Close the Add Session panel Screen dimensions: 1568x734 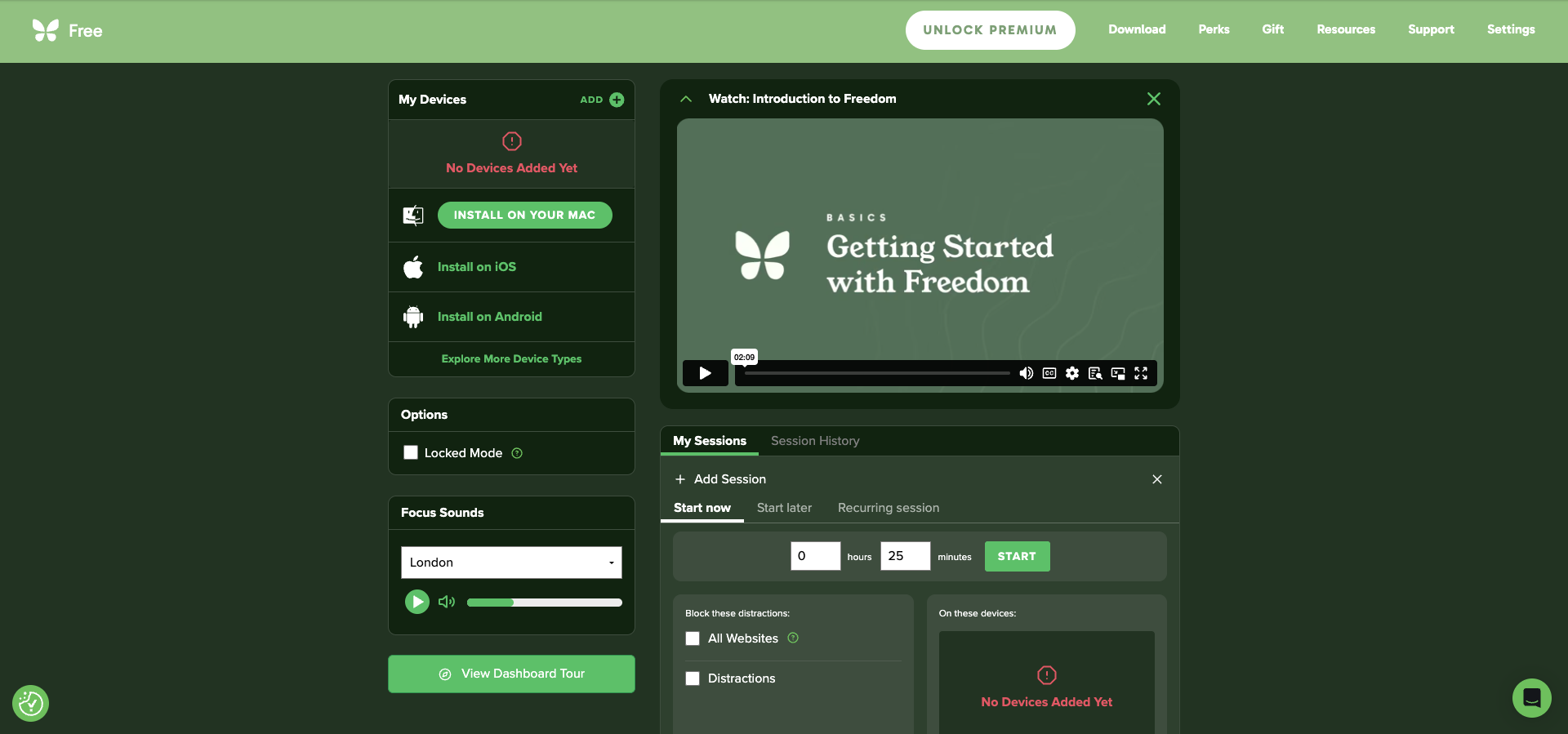click(x=1157, y=479)
